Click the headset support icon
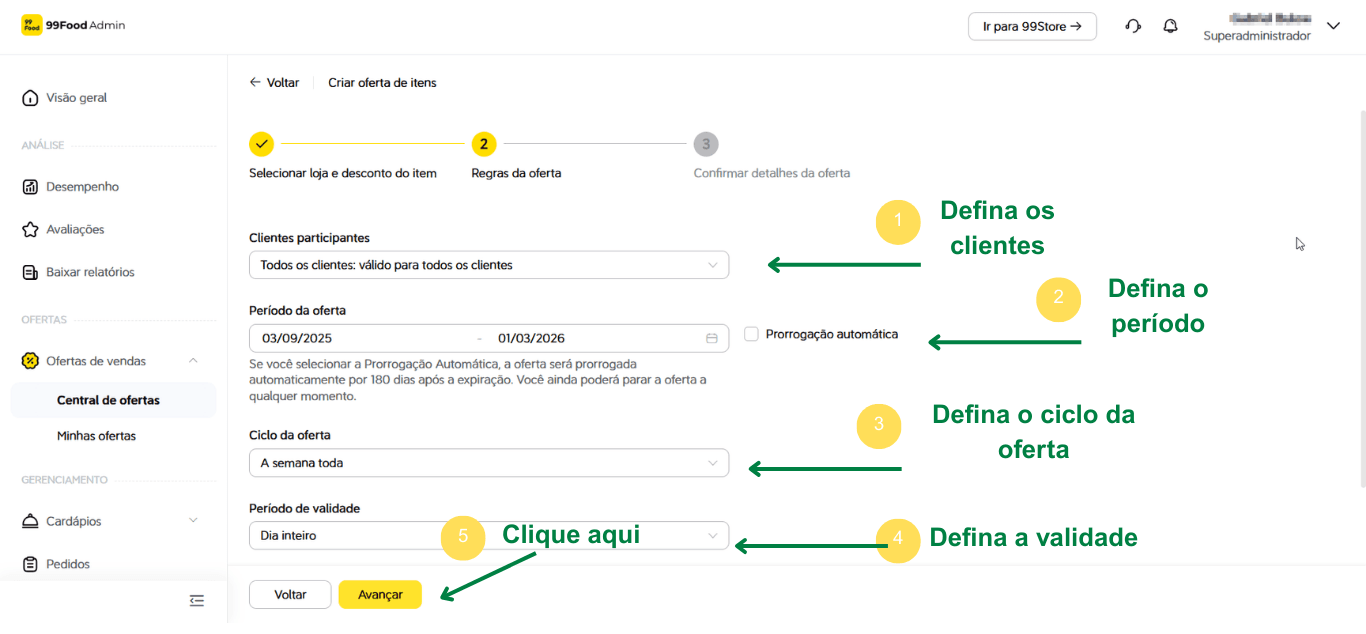Viewport: 1366px width, 634px height. coord(1133,26)
